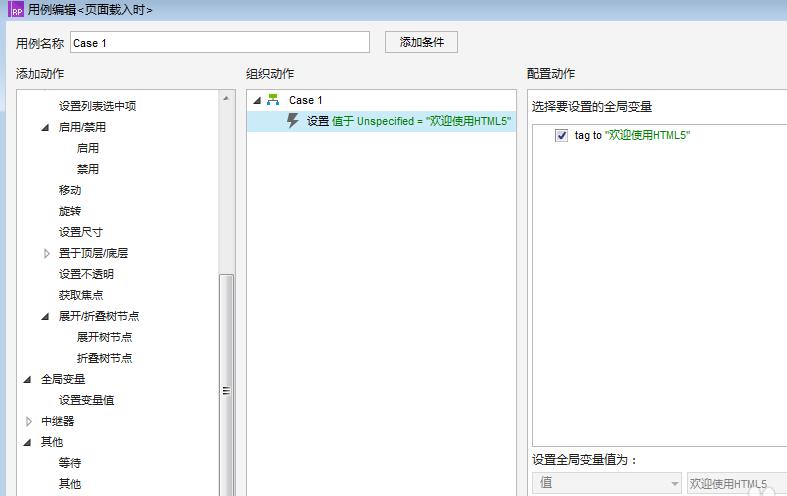
Task: Expand the 中继器 group
Action: click(29, 421)
